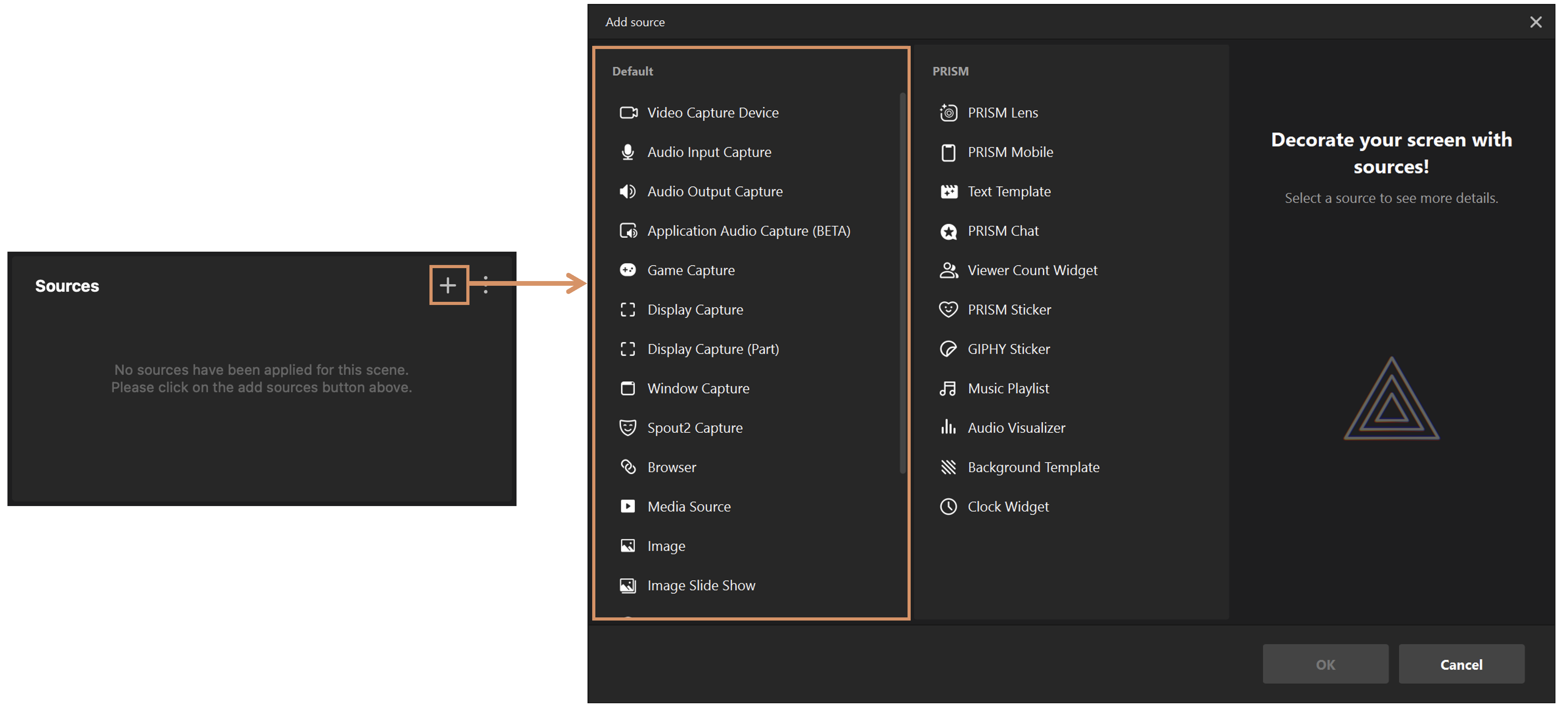
Task: Select the Spout2 Capture label
Action: pyautogui.click(x=695, y=428)
